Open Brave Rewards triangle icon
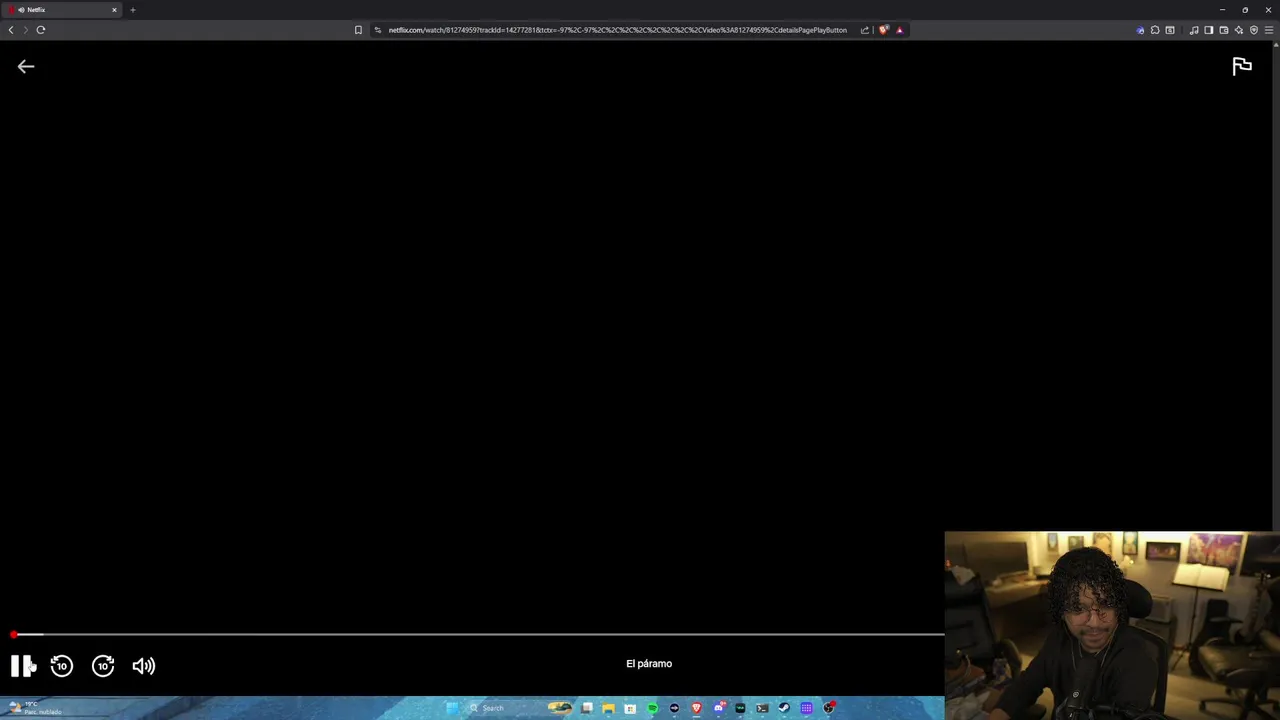This screenshot has height=720, width=1280. click(x=900, y=30)
